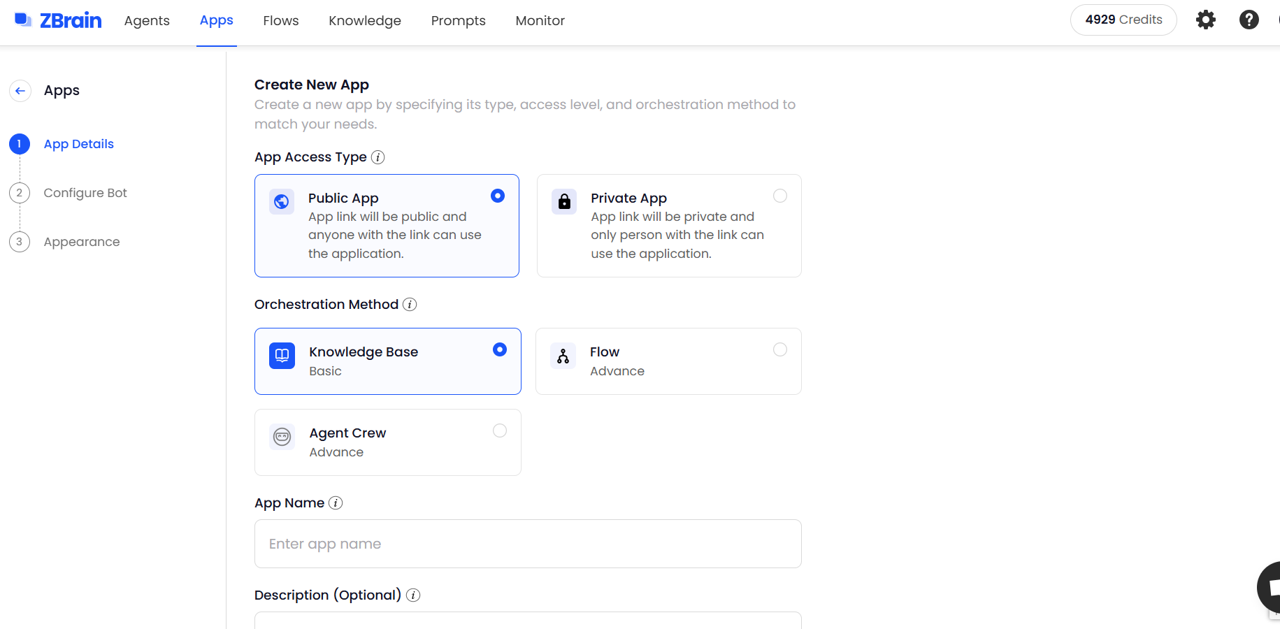
Task: Open the help question mark icon
Action: click(x=1249, y=20)
